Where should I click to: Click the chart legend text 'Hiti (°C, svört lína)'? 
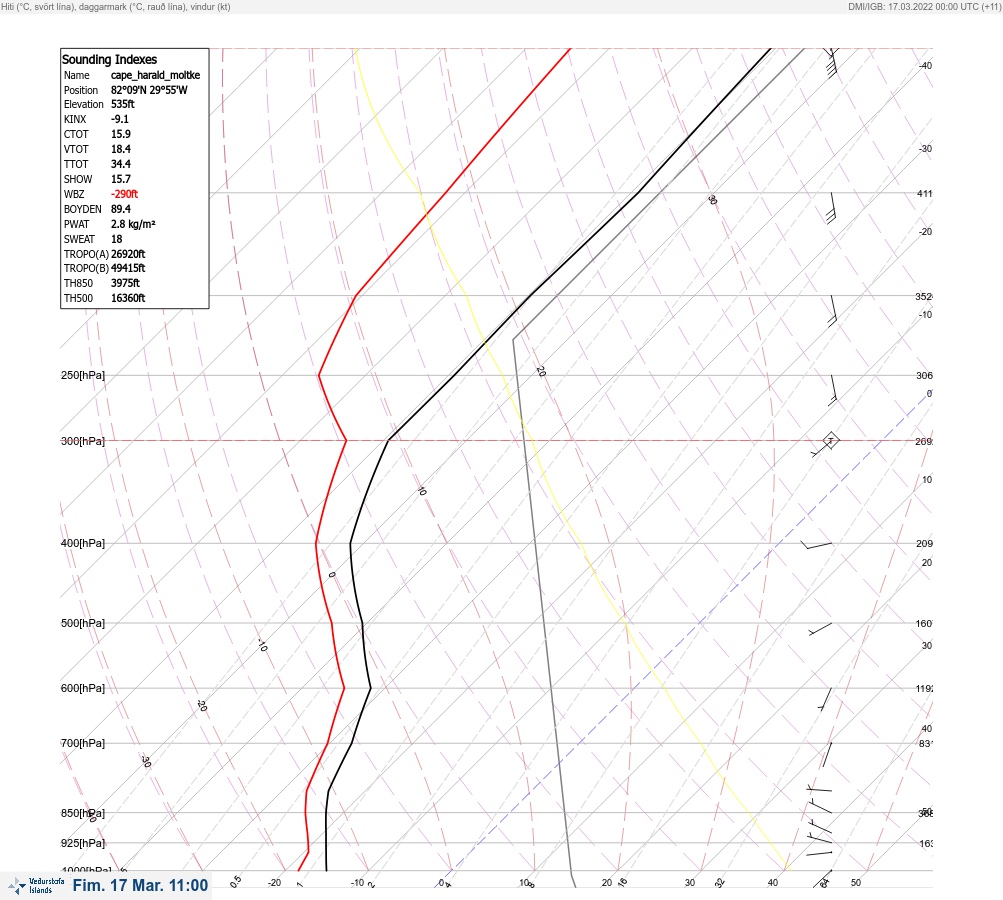pyautogui.click(x=37, y=6)
